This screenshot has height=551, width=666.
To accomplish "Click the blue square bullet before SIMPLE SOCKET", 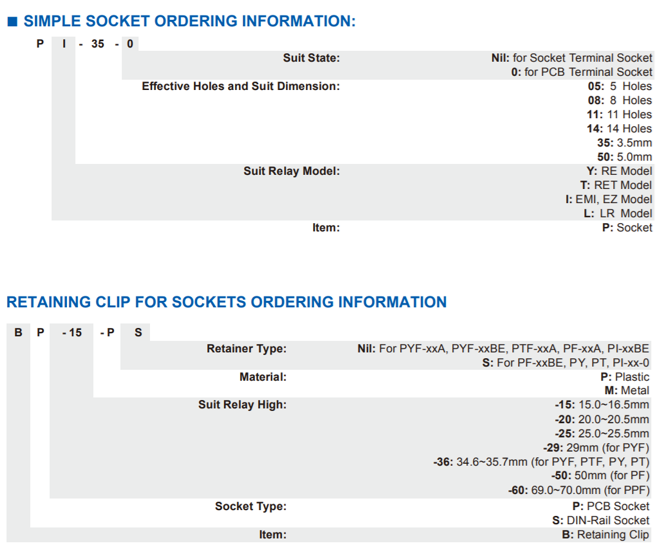I will click(x=13, y=21).
